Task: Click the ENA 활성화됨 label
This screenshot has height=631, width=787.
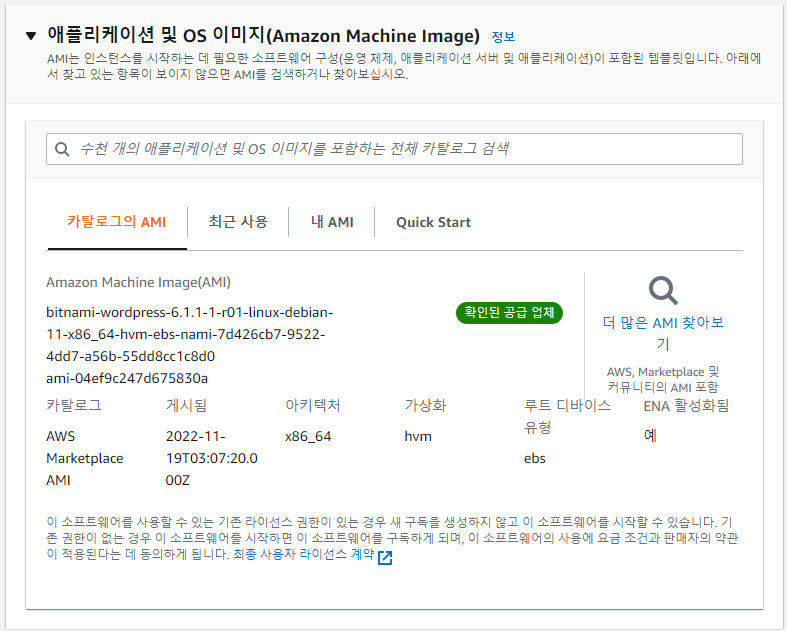Action: 686,405
